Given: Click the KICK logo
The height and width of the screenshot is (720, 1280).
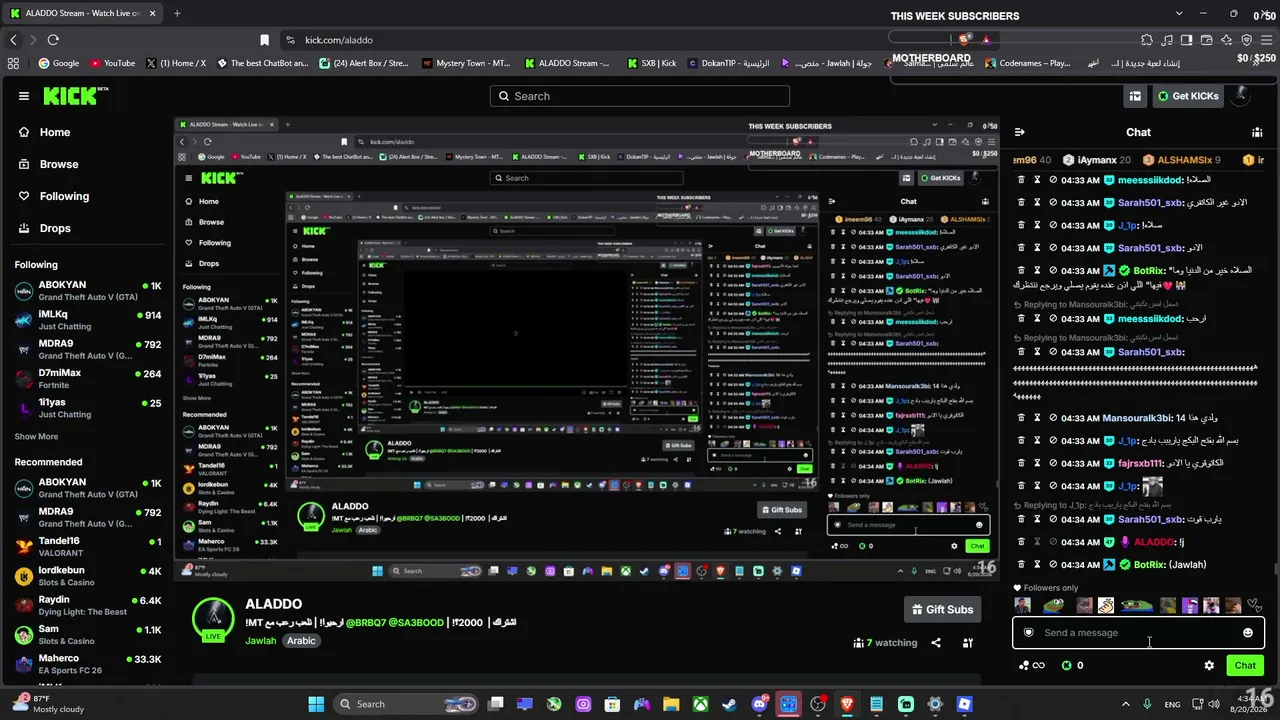Looking at the screenshot, I should 76,96.
